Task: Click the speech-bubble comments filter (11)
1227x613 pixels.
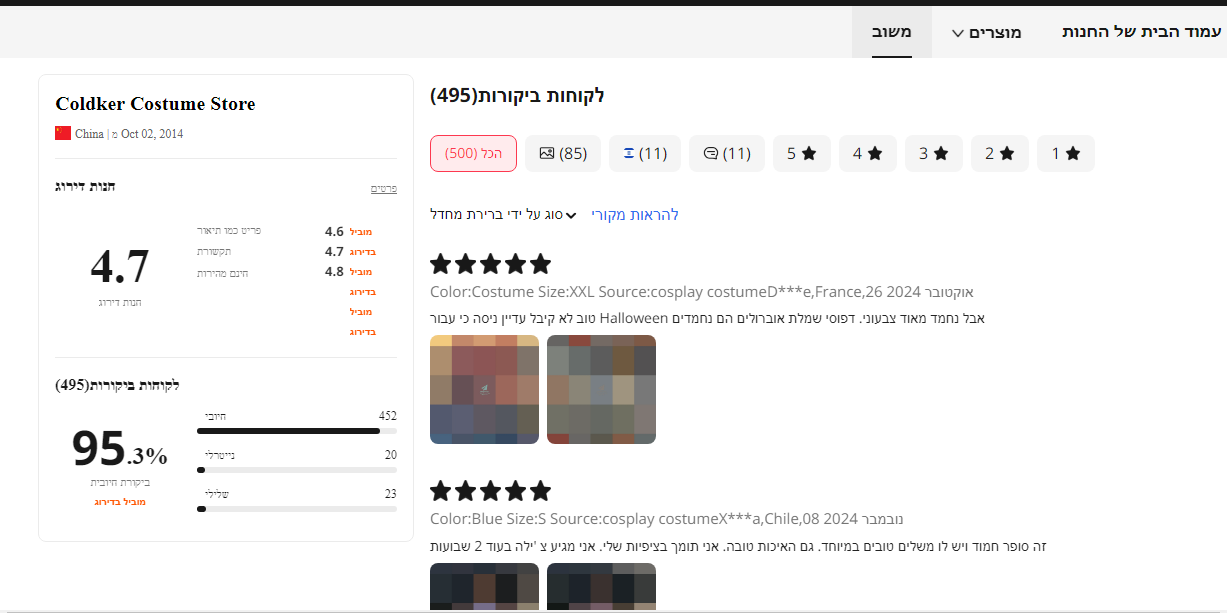Action: [x=726, y=153]
